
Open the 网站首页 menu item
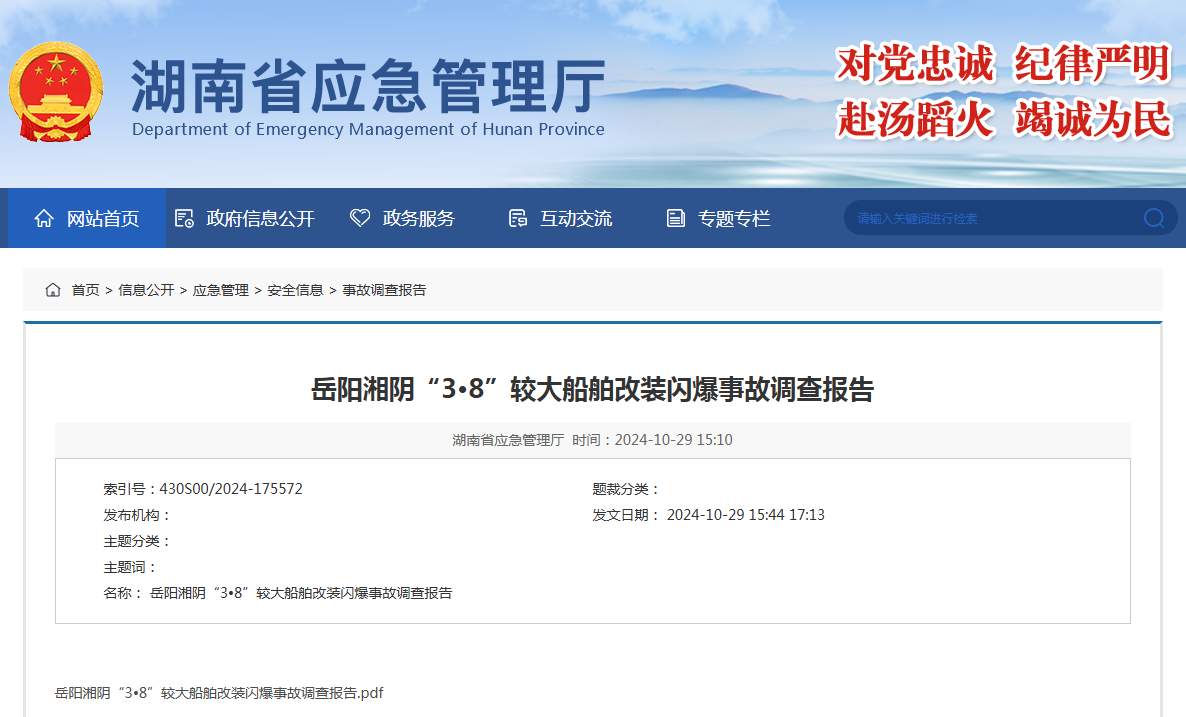click(x=102, y=218)
